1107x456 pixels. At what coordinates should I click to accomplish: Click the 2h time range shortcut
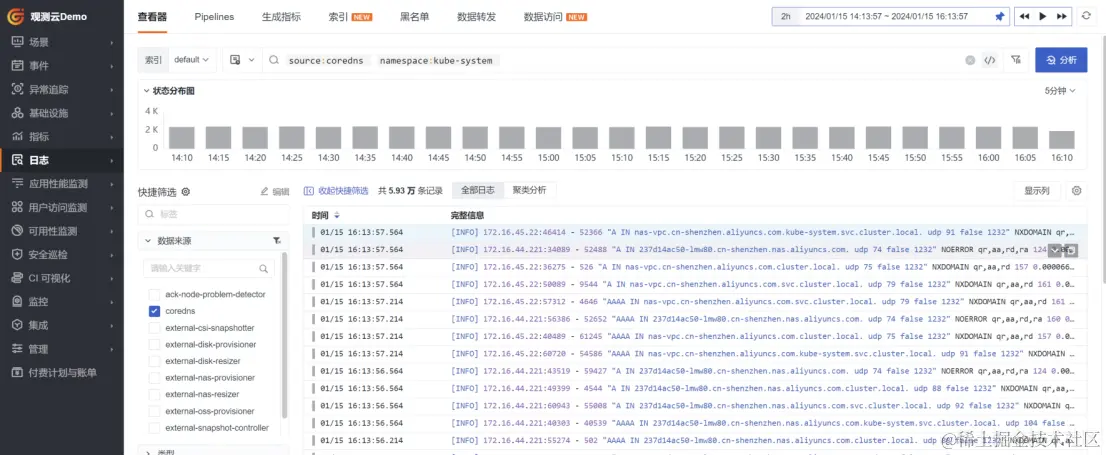click(786, 16)
